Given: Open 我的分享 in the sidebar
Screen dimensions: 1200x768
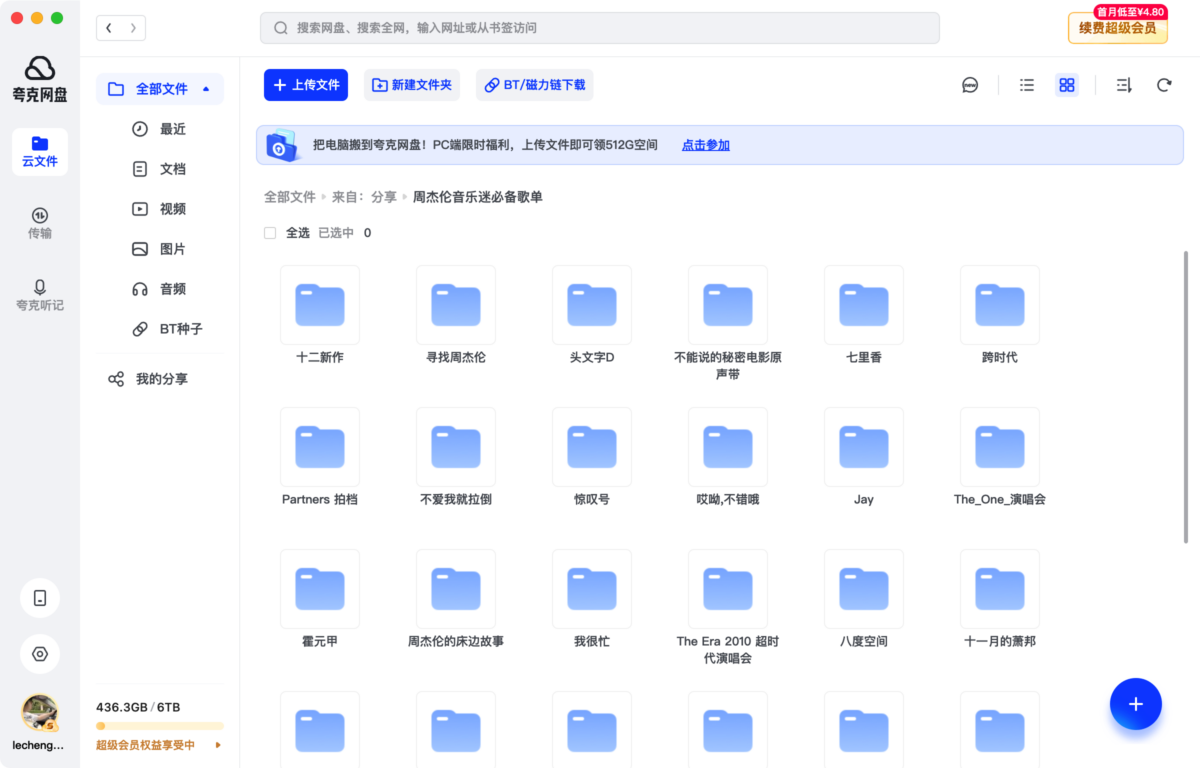Looking at the screenshot, I should (161, 379).
